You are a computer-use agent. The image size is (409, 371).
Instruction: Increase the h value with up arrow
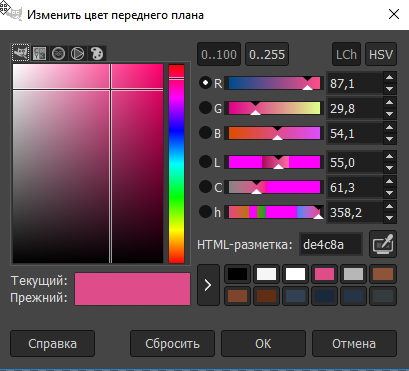pos(389,207)
